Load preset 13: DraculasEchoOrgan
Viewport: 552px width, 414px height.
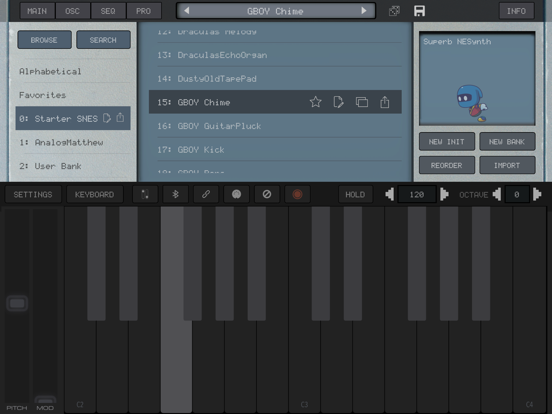(x=275, y=55)
